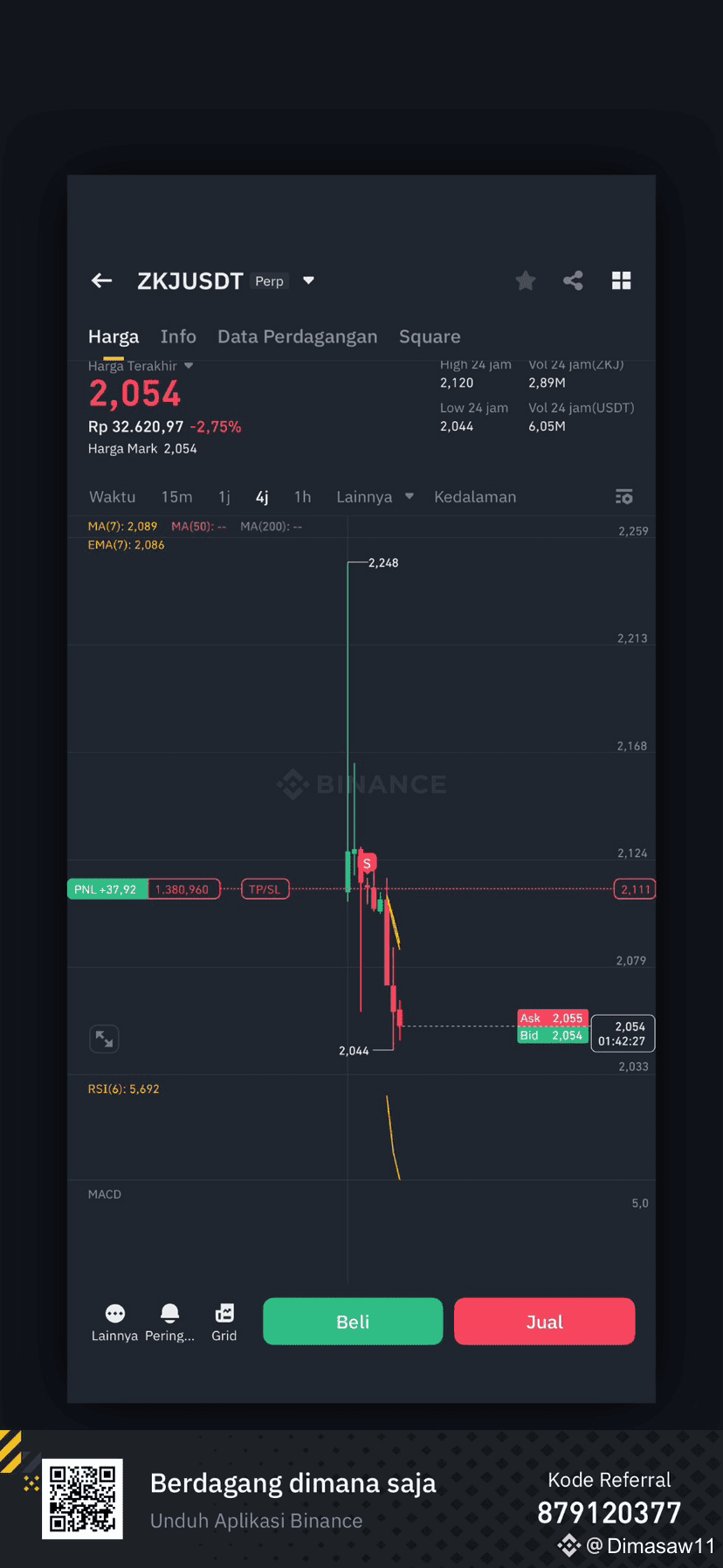Viewport: 723px width, 1568px height.
Task: Click the TP/SL label on position line
Action: coord(265,889)
